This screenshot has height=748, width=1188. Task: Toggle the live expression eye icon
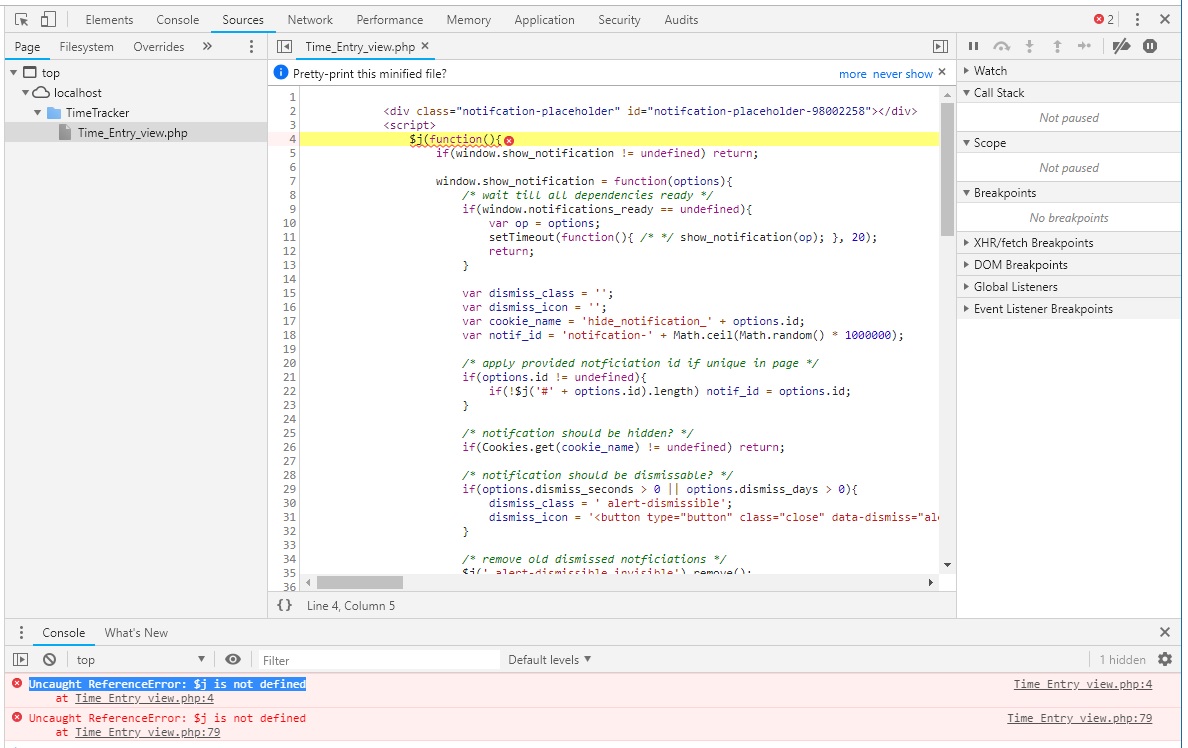233,659
